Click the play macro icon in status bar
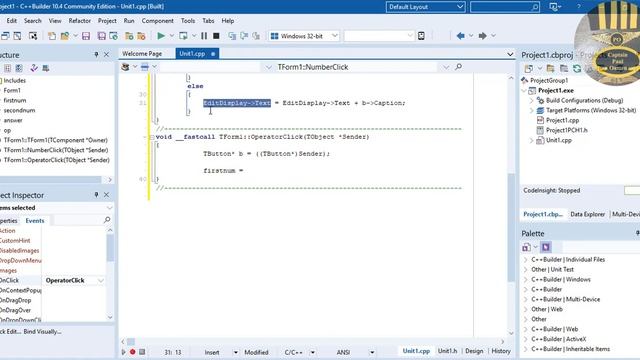This screenshot has height=360, width=640. coord(124,352)
